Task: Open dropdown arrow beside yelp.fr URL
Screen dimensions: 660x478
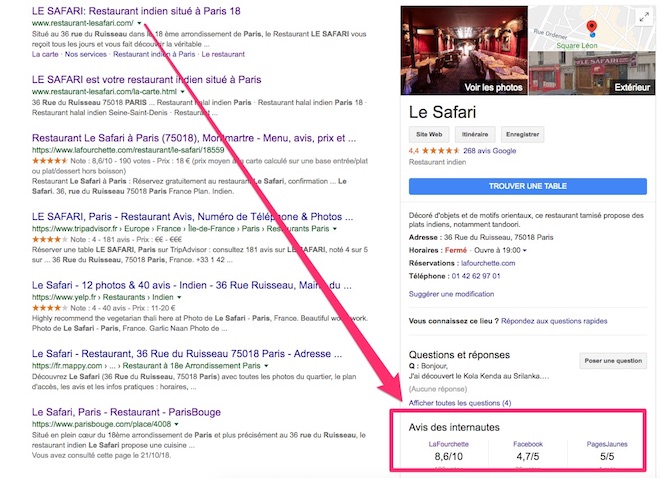Action: tap(179, 297)
